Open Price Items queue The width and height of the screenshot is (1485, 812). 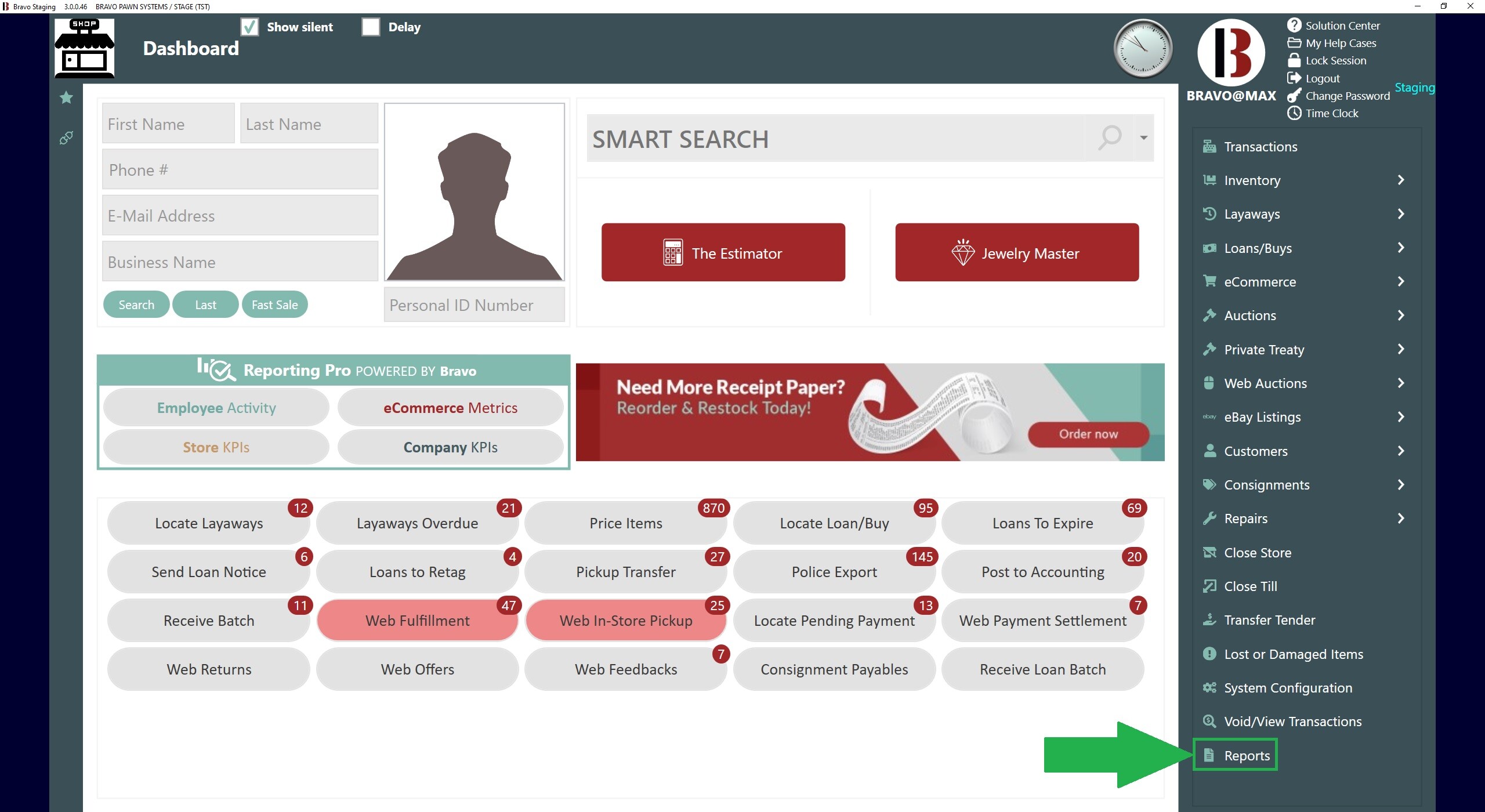625,523
